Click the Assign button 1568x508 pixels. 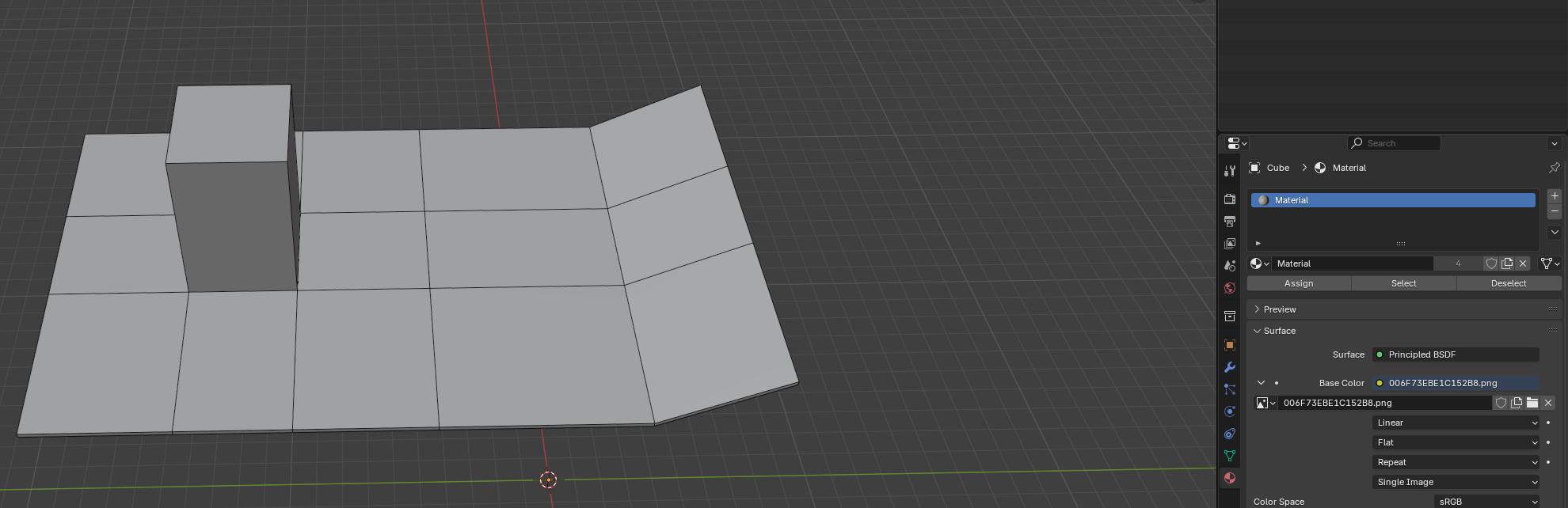(x=1299, y=283)
